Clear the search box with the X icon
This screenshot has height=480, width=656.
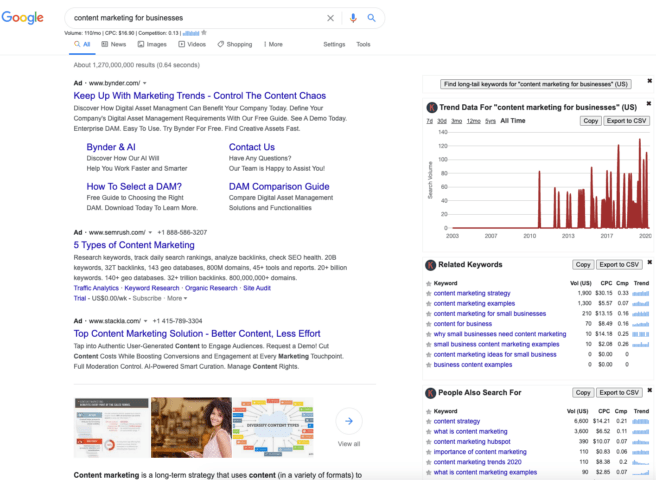pyautogui.click(x=330, y=18)
